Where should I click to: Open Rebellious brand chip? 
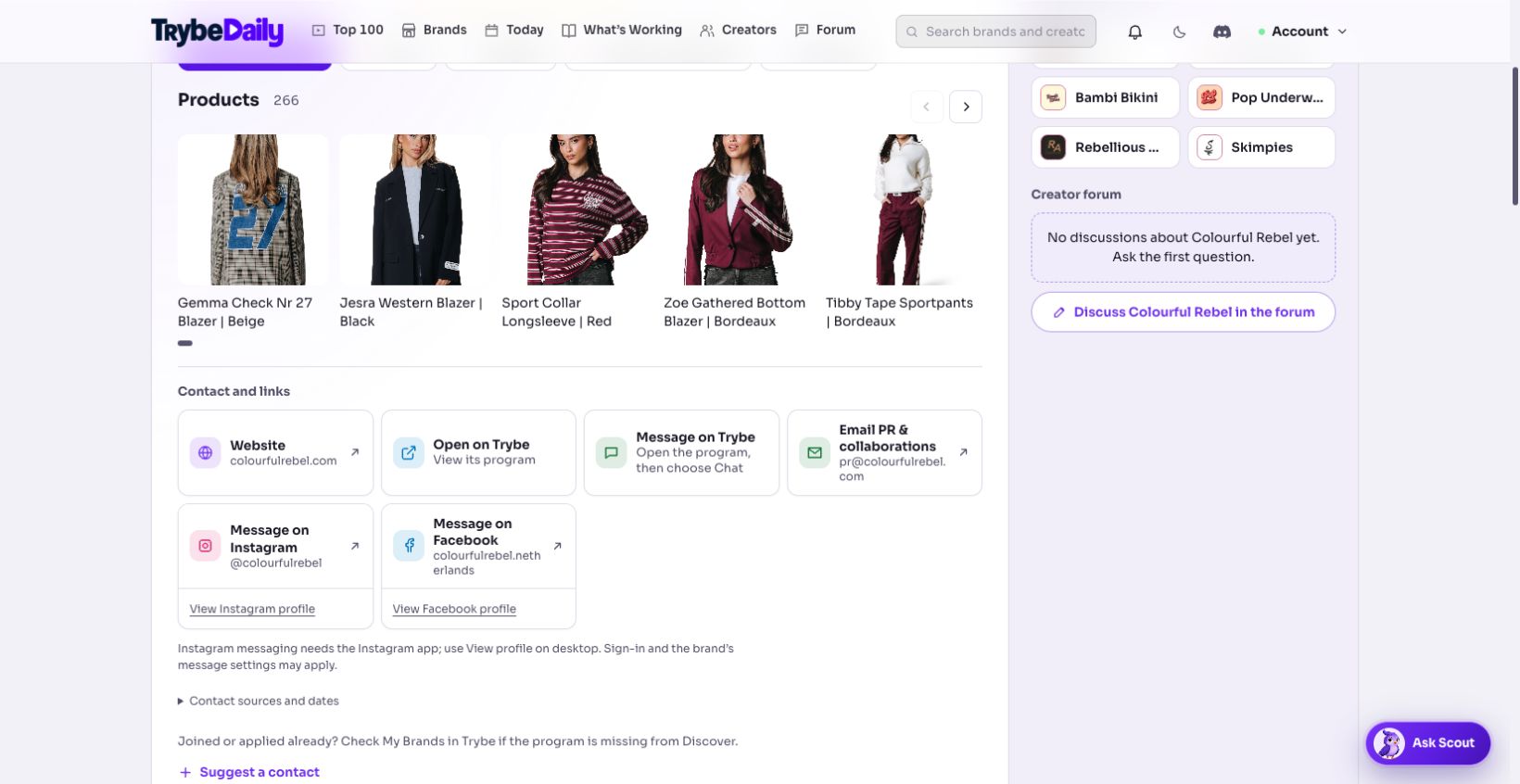(1105, 147)
